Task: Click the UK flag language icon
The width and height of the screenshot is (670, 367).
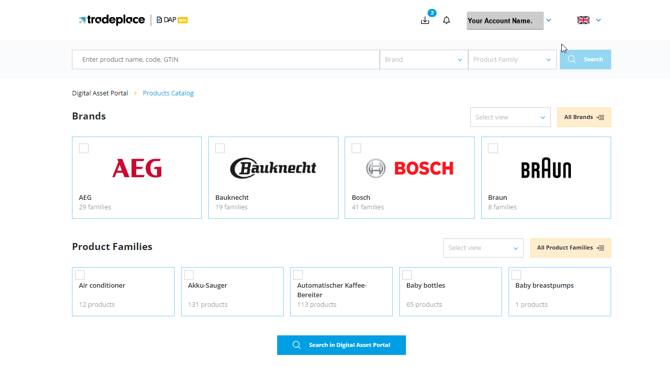Action: point(583,20)
